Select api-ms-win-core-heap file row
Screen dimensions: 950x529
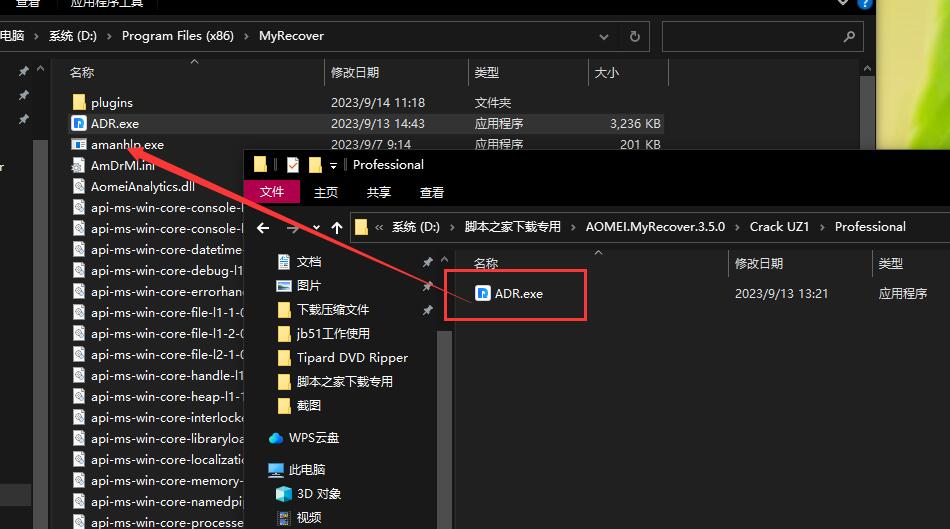(x=156, y=397)
